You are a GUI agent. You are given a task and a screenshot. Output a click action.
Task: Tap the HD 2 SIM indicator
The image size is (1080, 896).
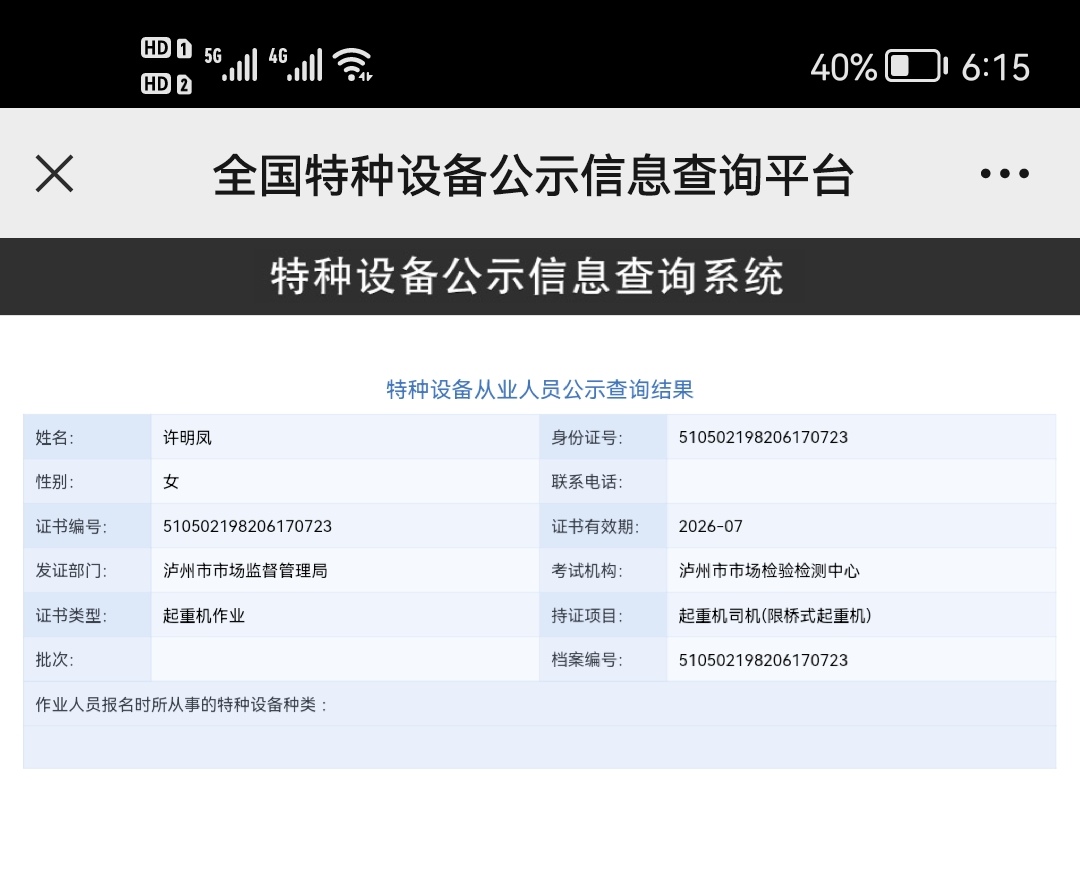pyautogui.click(x=166, y=84)
